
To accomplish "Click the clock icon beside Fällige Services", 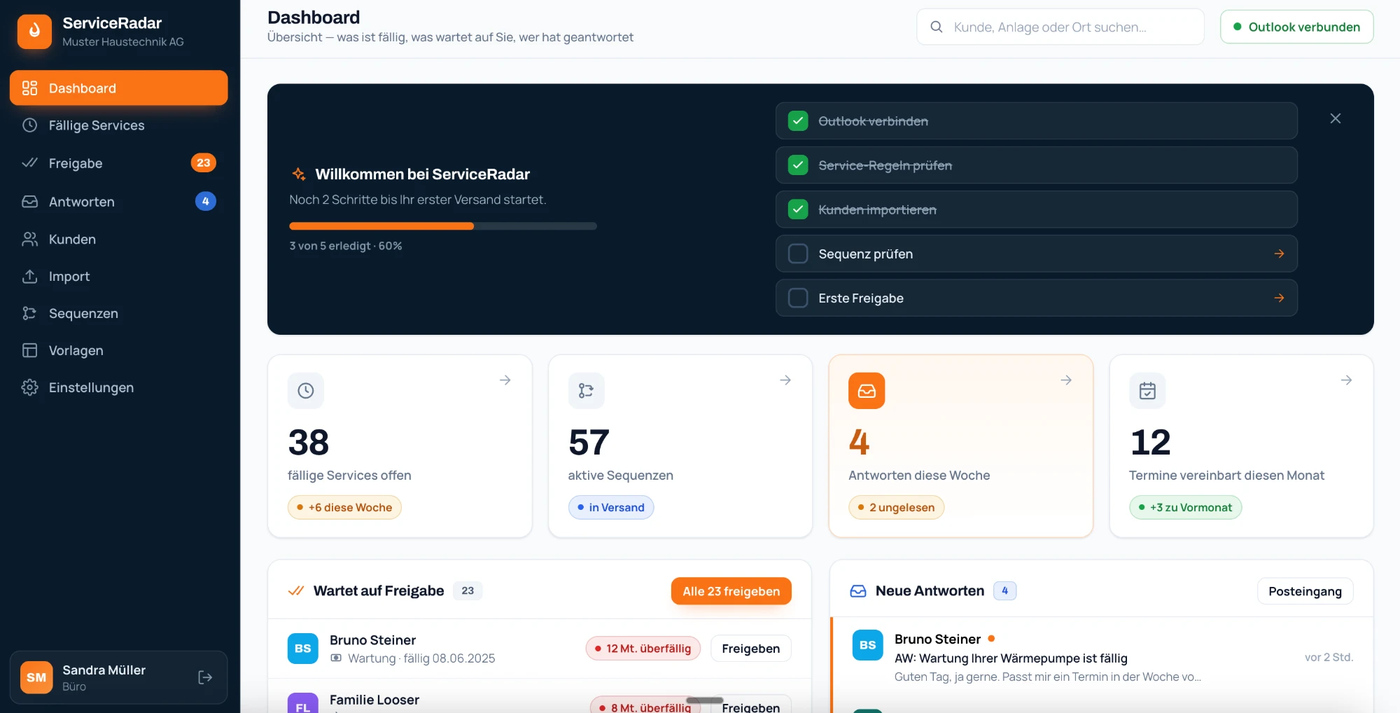I will tap(30, 125).
